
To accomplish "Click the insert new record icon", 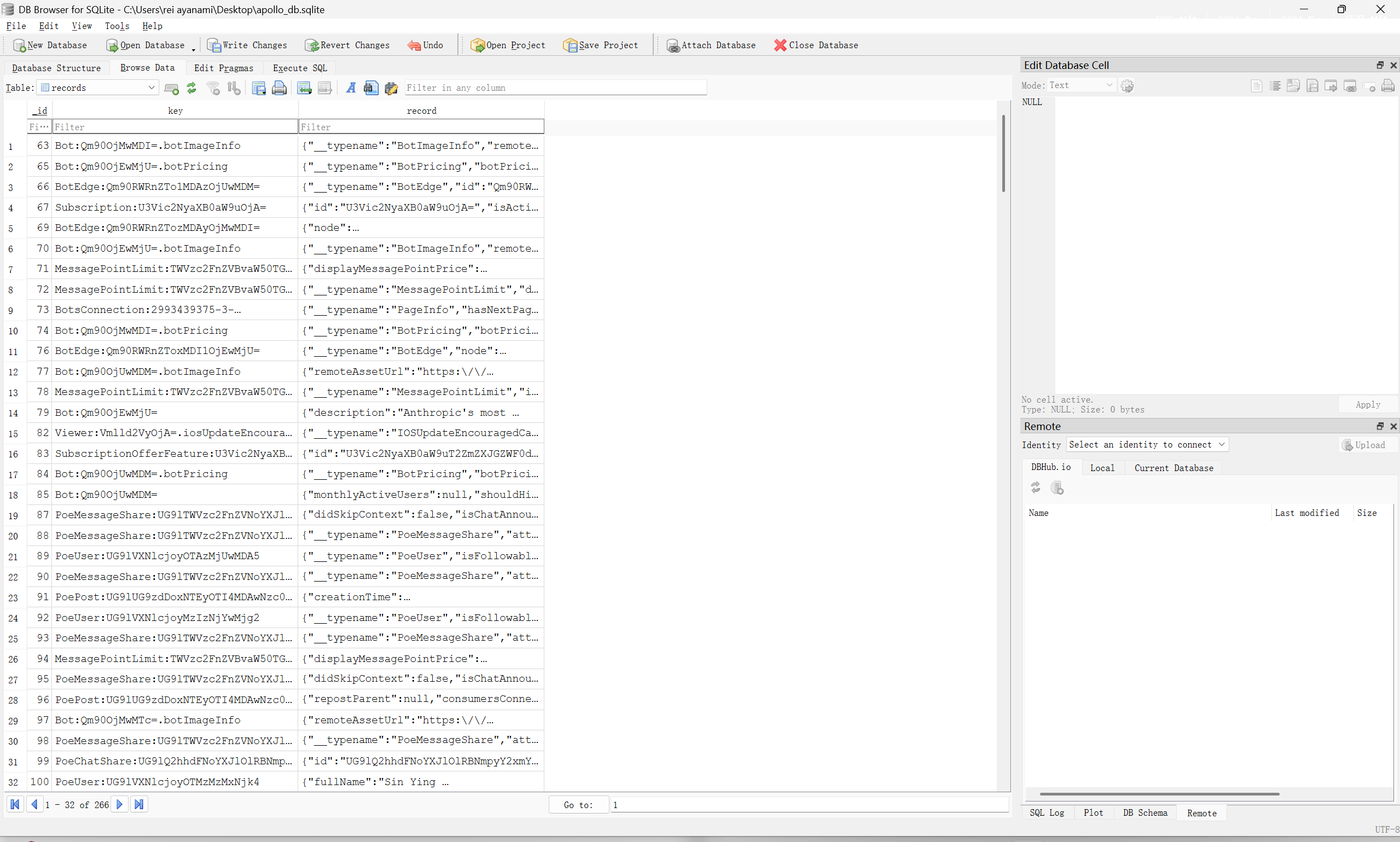I will (x=171, y=88).
